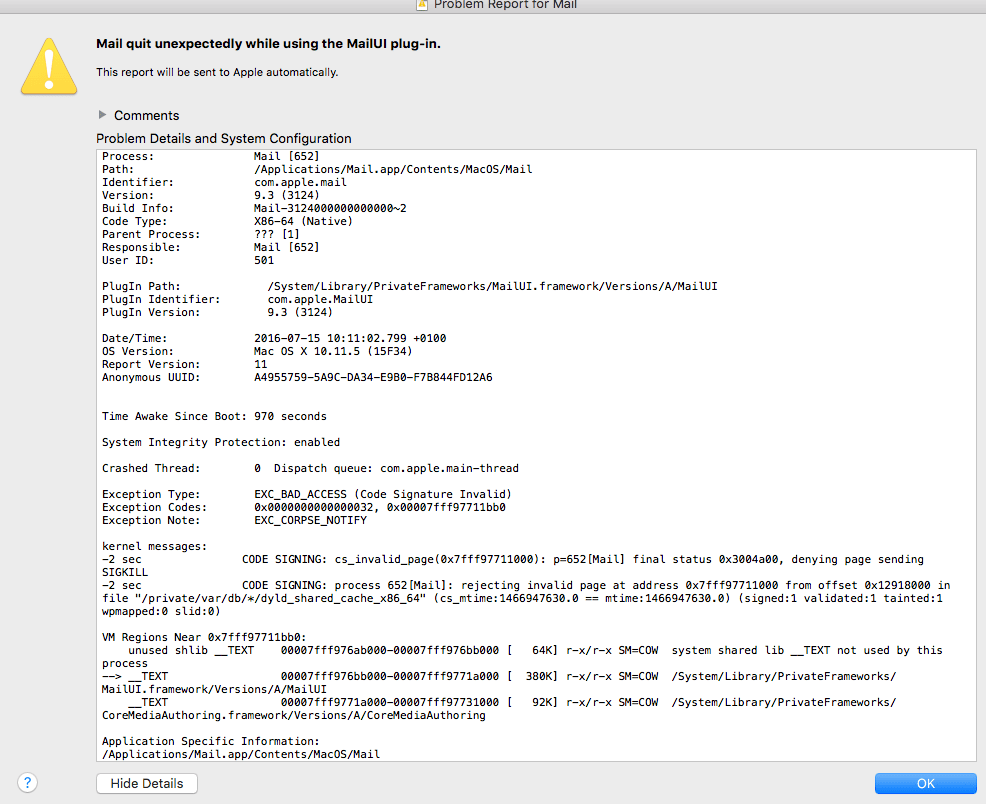The width and height of the screenshot is (986, 804).
Task: Click the Process value 'Mail [652]'
Action: pos(286,156)
